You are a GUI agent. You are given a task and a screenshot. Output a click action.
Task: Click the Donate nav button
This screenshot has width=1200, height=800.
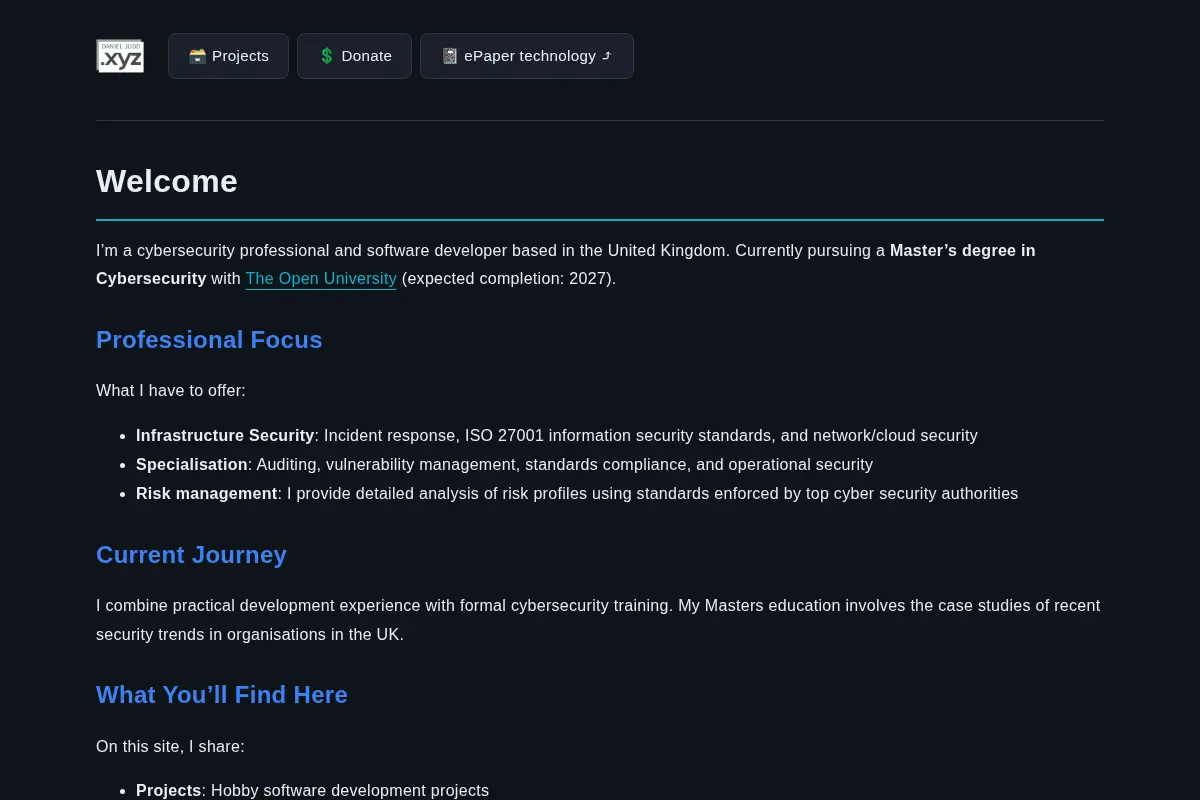(x=354, y=56)
